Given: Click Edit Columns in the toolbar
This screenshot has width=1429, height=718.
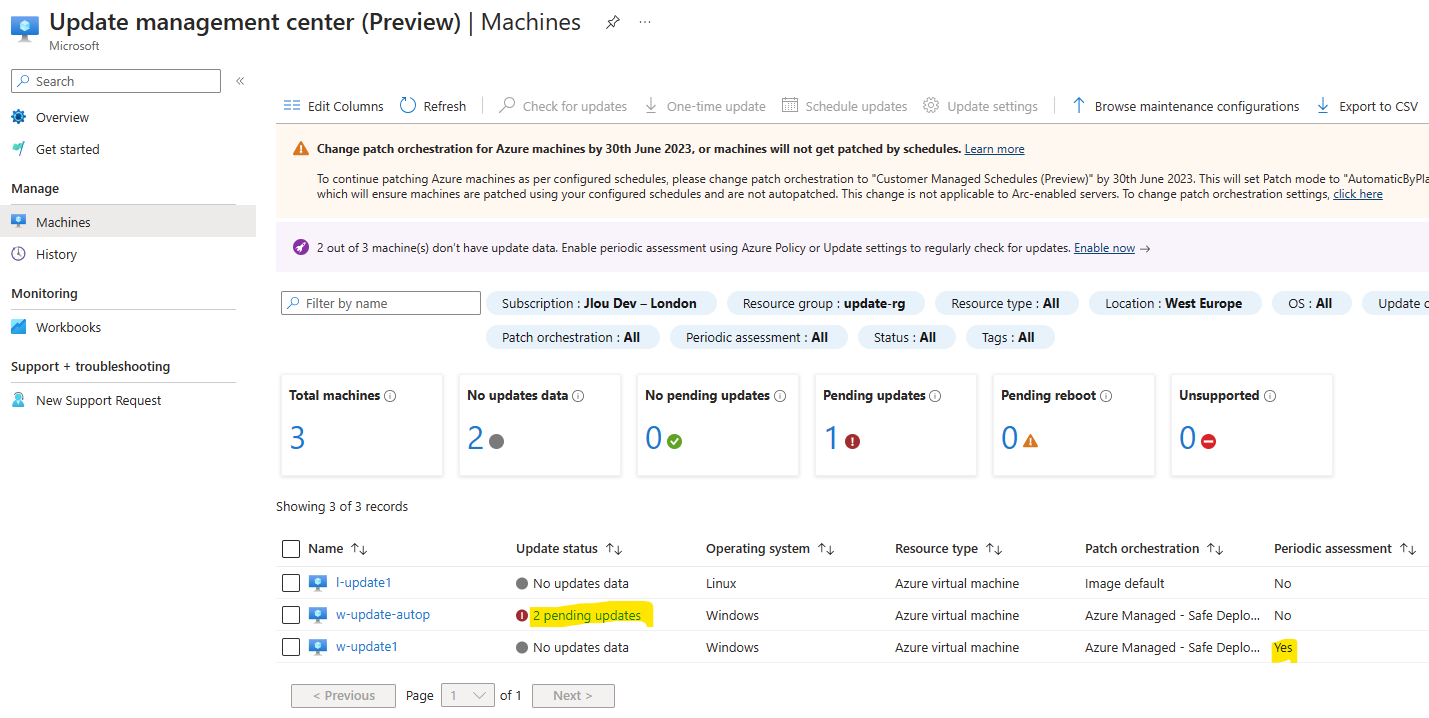Looking at the screenshot, I should (334, 106).
